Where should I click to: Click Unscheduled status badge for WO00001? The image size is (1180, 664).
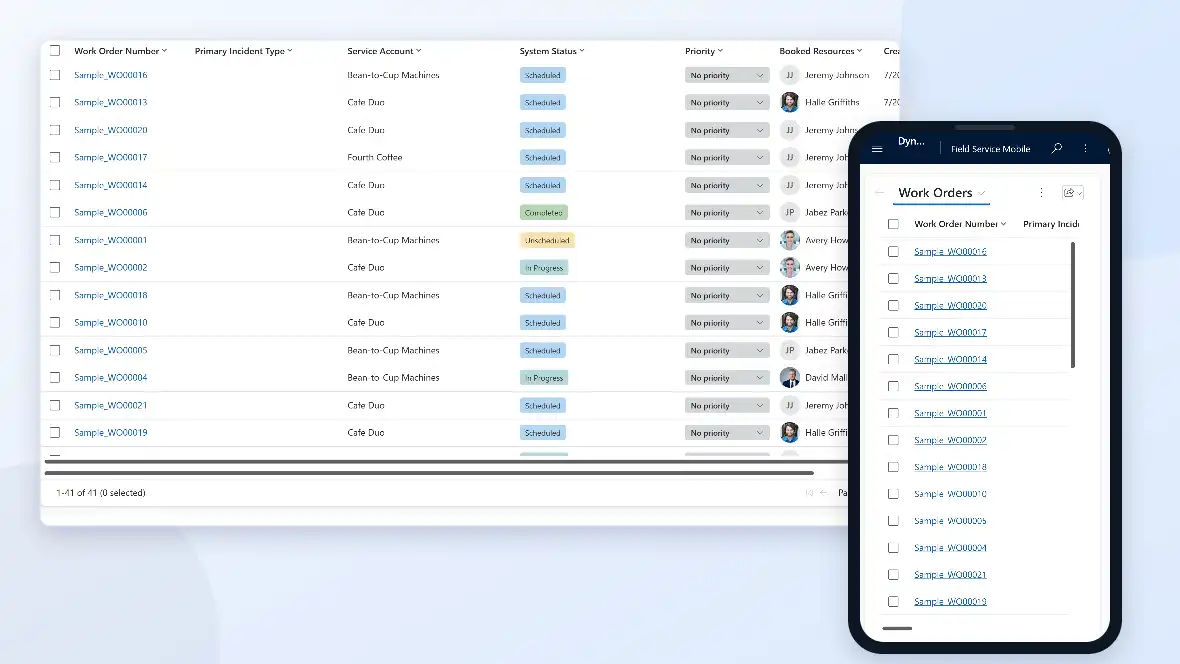pos(547,240)
